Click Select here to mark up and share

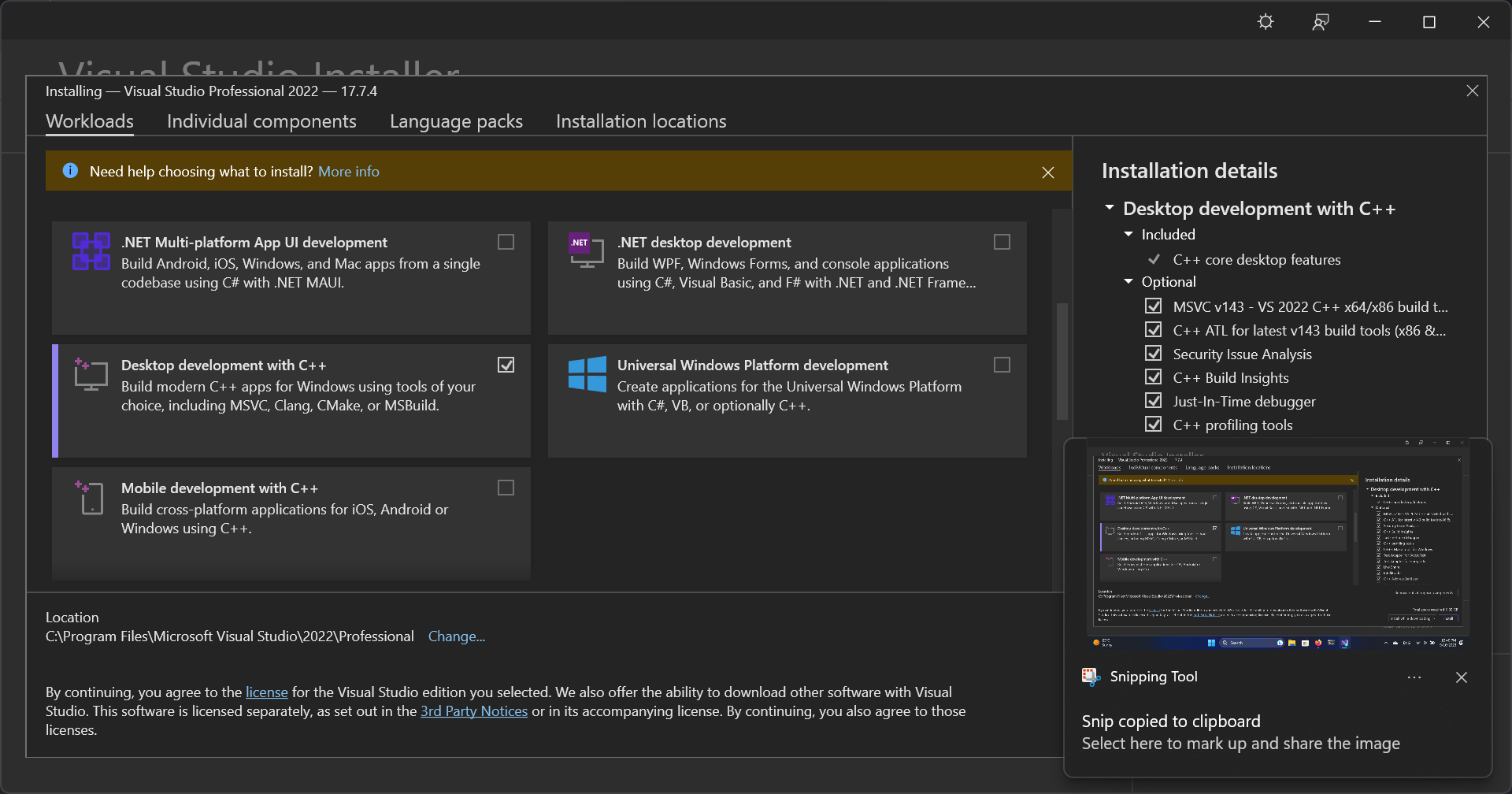[1241, 744]
